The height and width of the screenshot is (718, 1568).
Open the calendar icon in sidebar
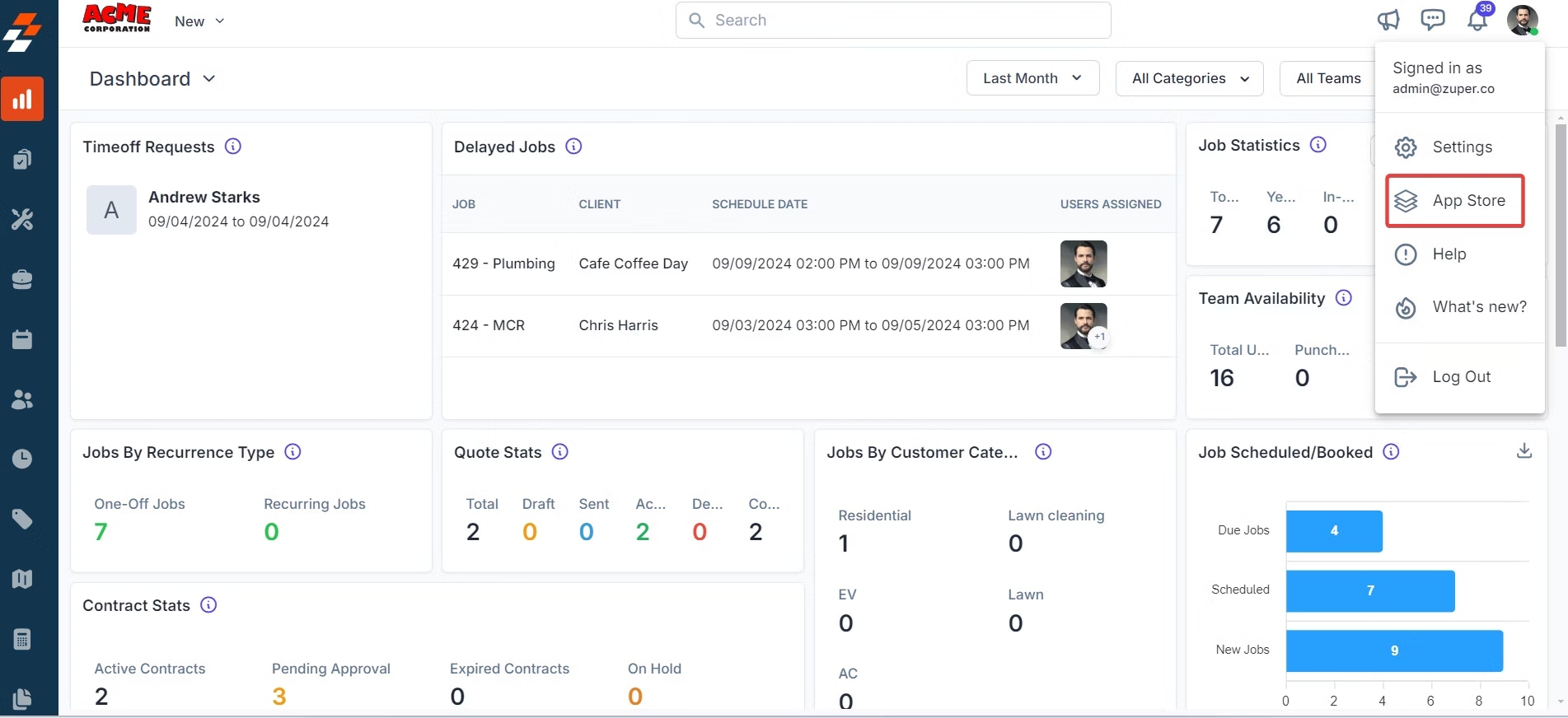[22, 339]
